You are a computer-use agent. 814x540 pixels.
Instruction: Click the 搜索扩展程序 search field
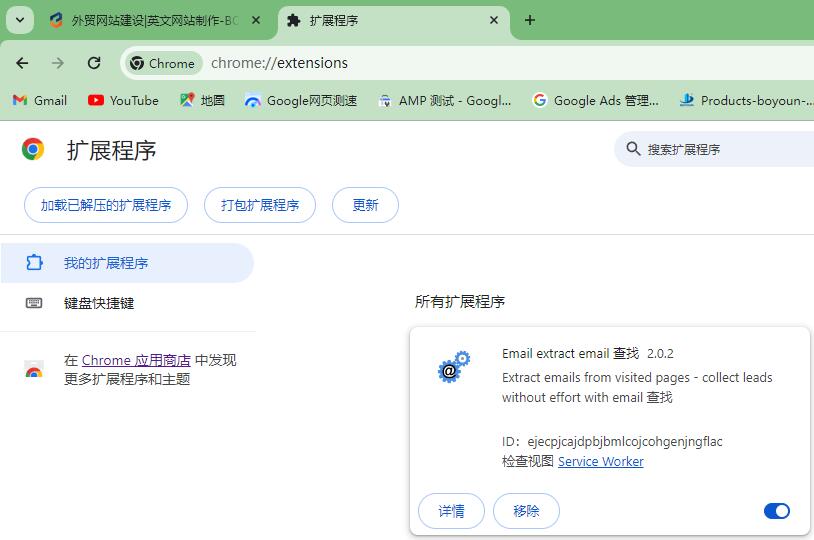pyautogui.click(x=720, y=149)
